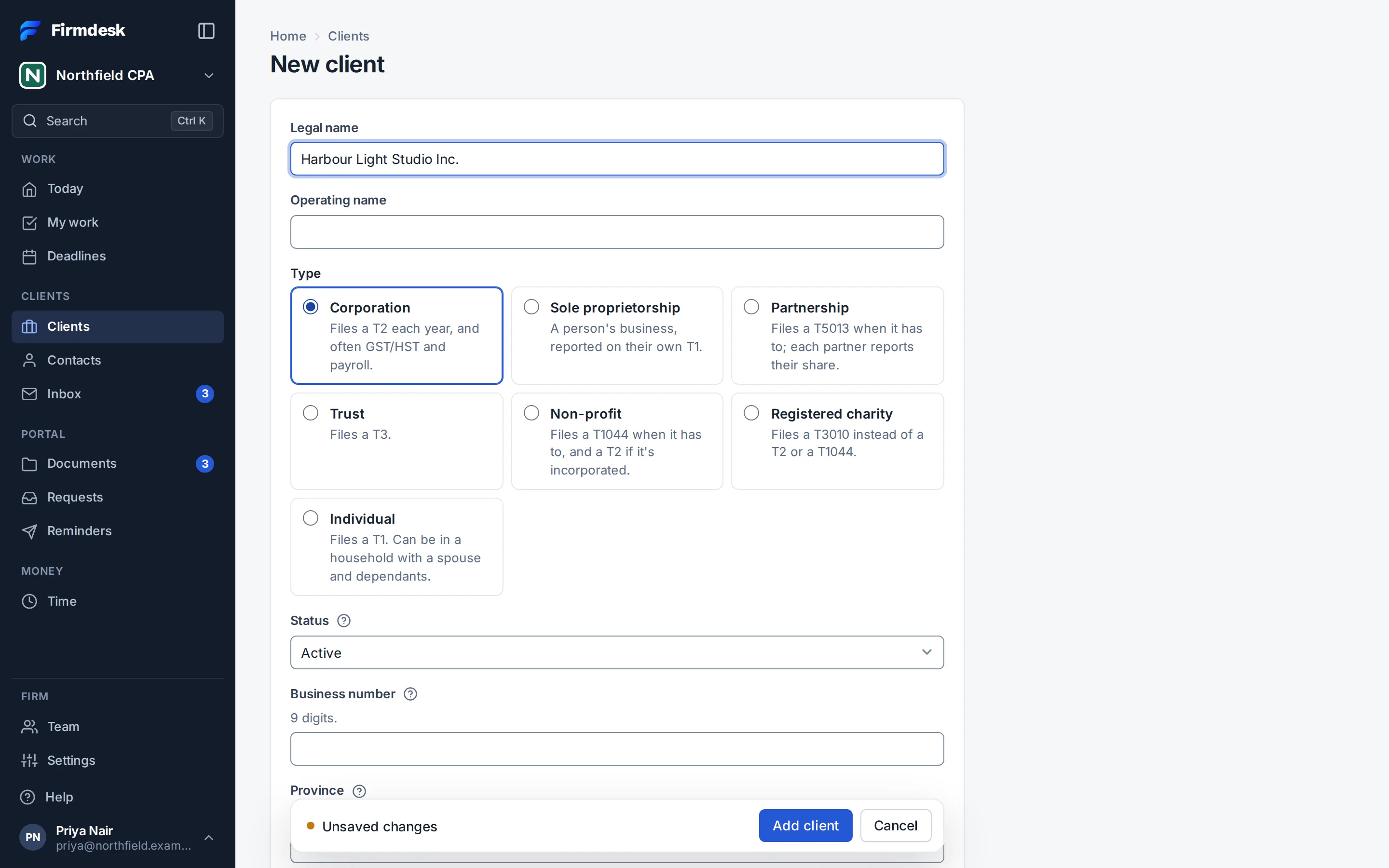Image resolution: width=1389 pixels, height=868 pixels.
Task: Pick the Individual client type
Action: [396, 547]
